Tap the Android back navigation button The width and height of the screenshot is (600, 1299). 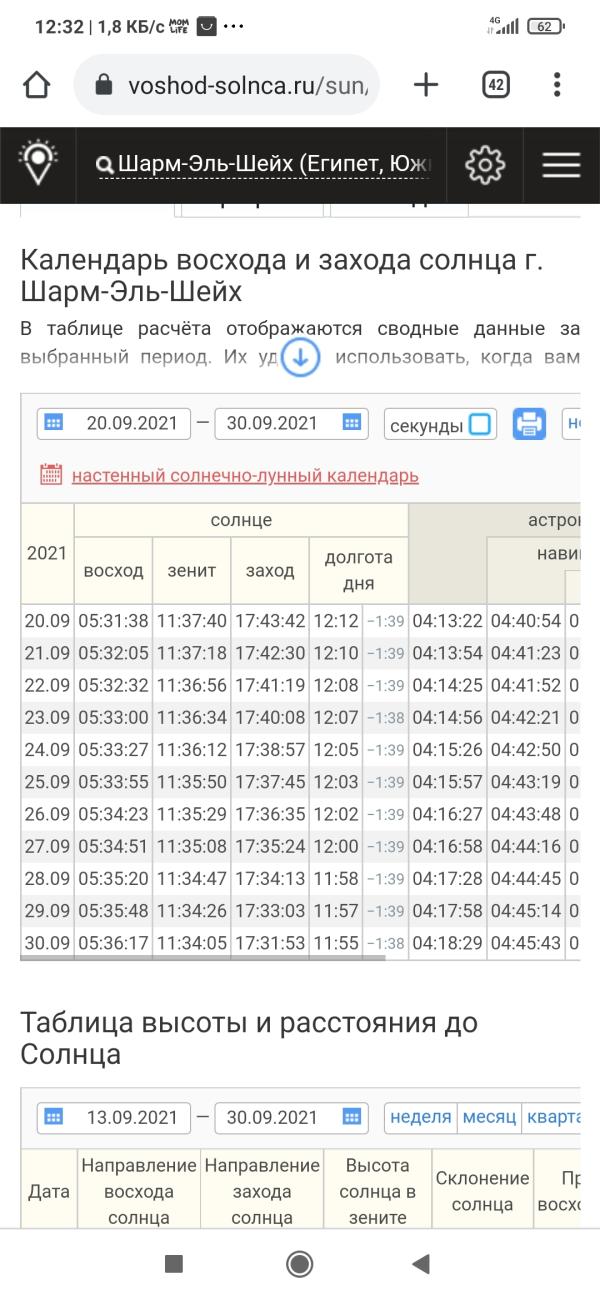tap(421, 1264)
